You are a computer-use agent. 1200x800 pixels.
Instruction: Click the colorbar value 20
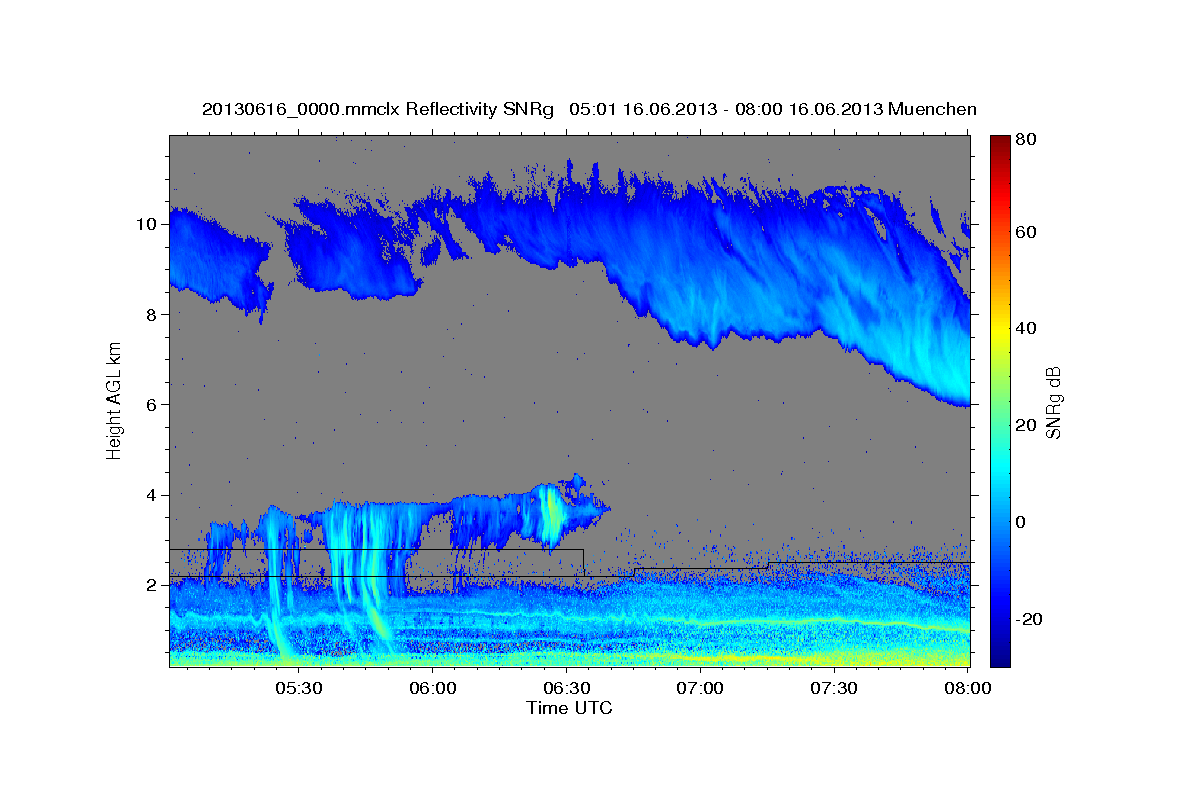click(1026, 425)
